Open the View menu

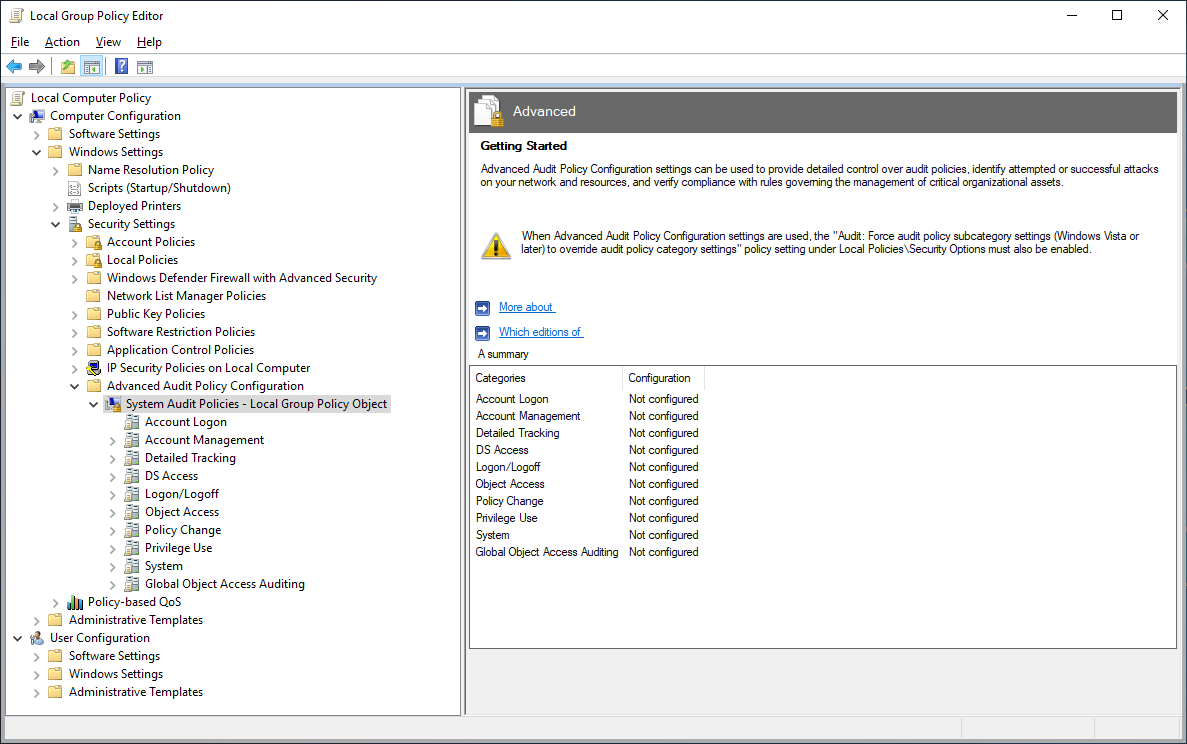coord(108,42)
